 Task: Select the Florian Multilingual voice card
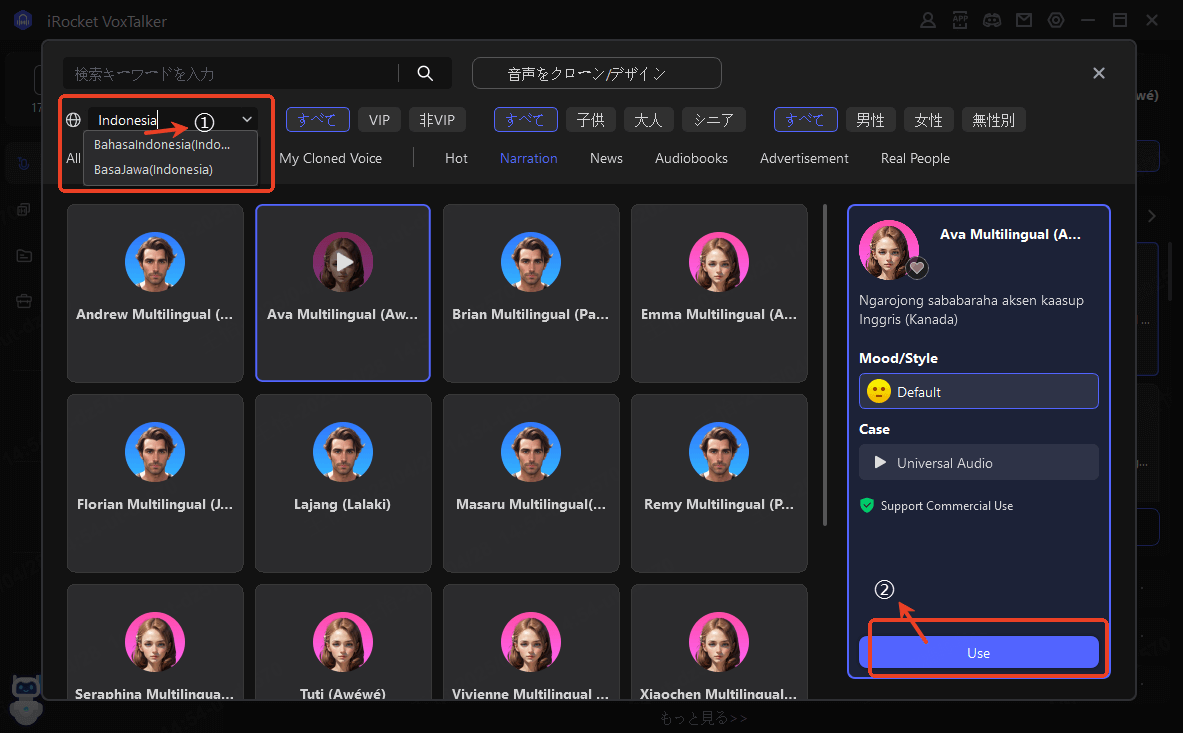155,483
